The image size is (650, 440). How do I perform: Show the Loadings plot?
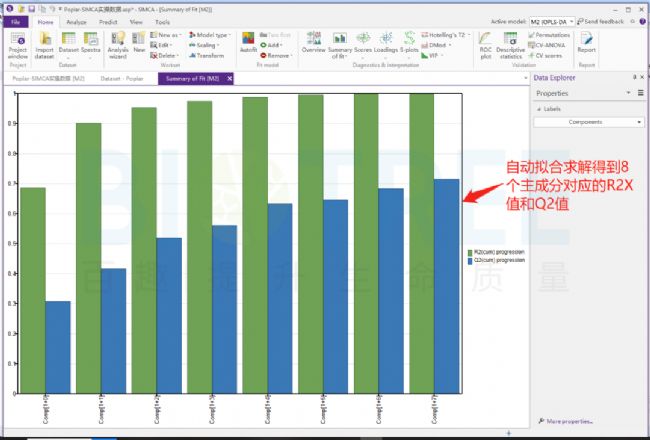[386, 43]
